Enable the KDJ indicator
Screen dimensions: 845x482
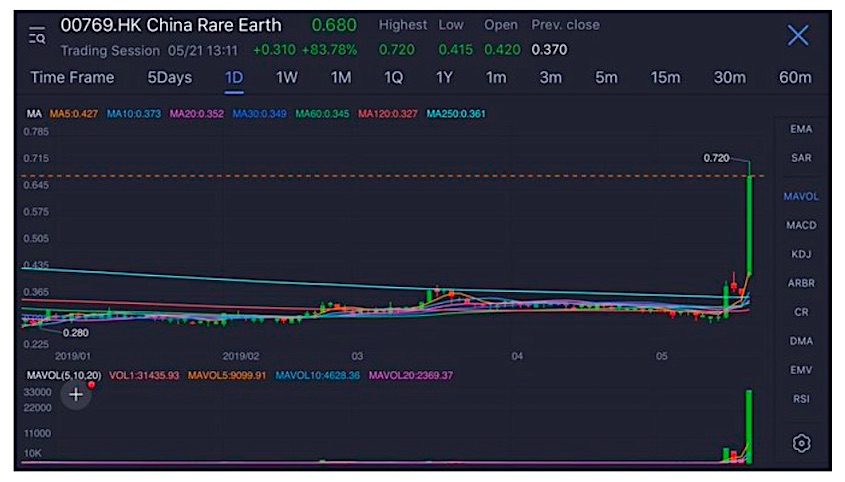[801, 254]
